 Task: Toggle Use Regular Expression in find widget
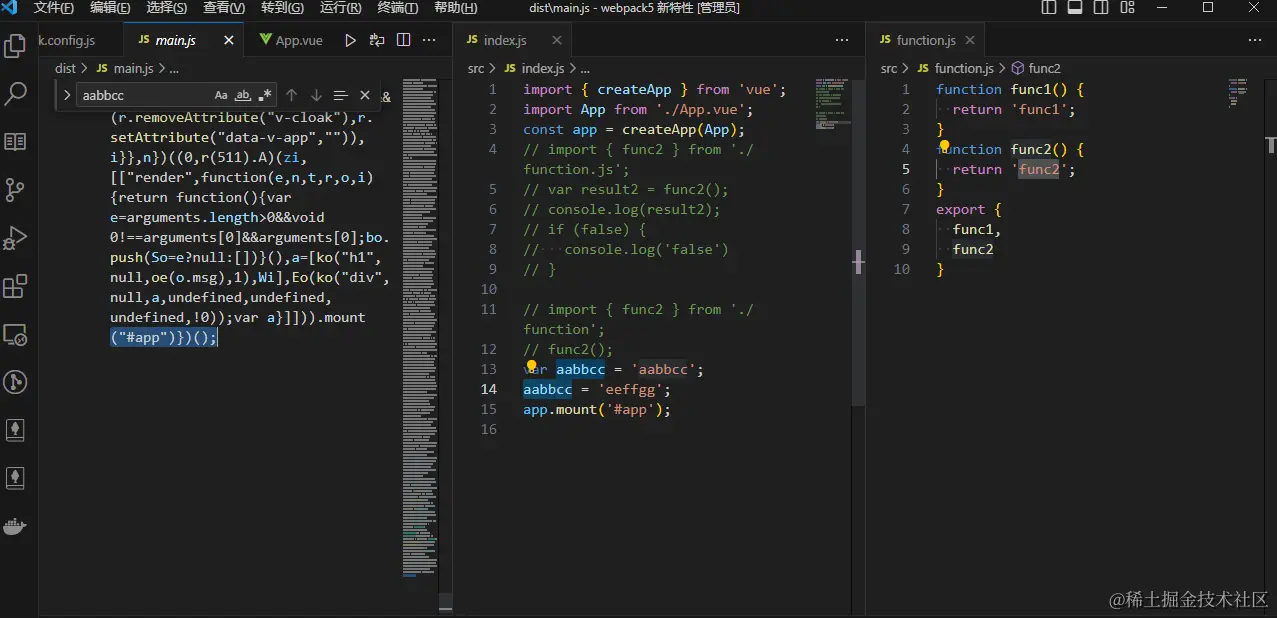coord(265,95)
